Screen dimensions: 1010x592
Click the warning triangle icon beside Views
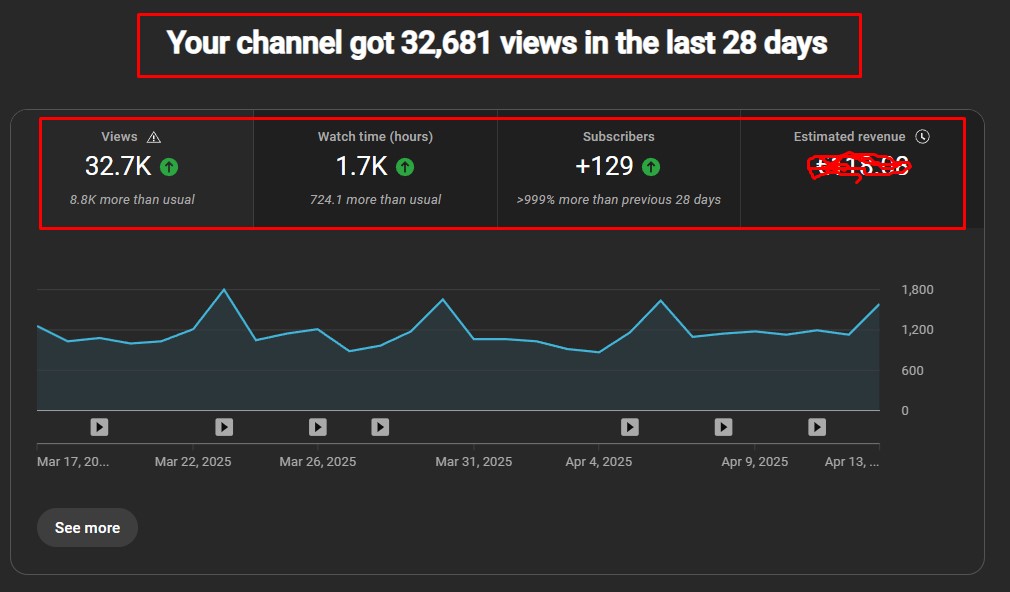pyautogui.click(x=153, y=137)
